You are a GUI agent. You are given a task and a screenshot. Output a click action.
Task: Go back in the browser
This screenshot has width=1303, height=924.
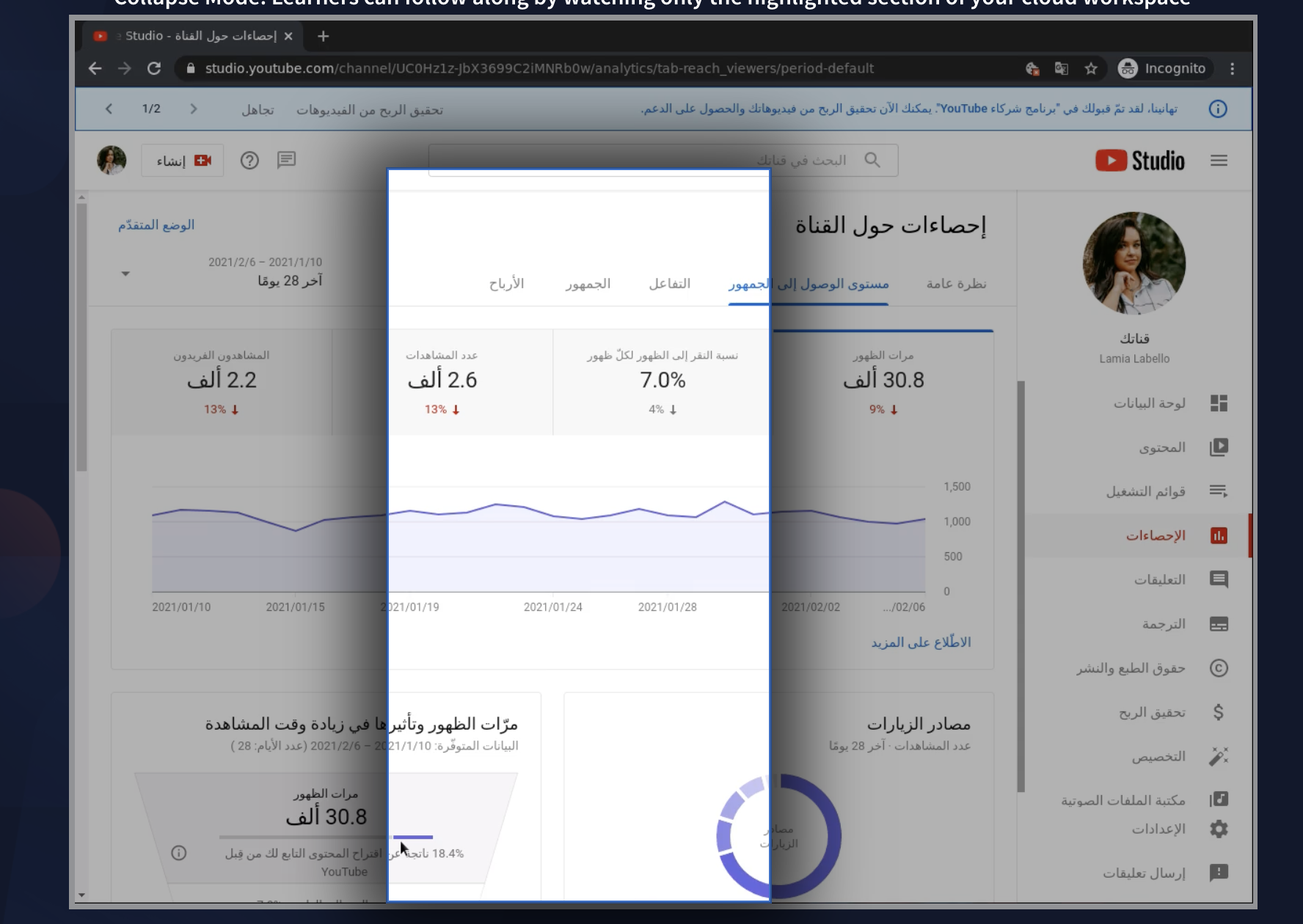coord(95,68)
